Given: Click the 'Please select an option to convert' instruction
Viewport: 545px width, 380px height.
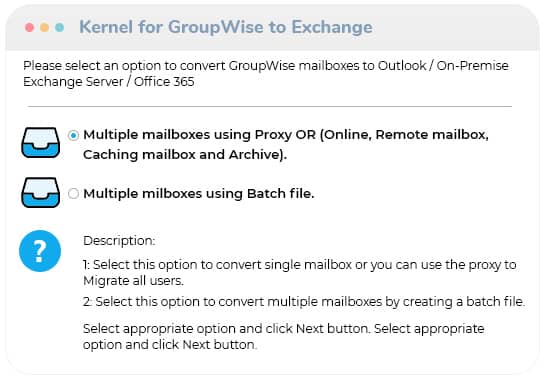Looking at the screenshot, I should pyautogui.click(x=266, y=73).
